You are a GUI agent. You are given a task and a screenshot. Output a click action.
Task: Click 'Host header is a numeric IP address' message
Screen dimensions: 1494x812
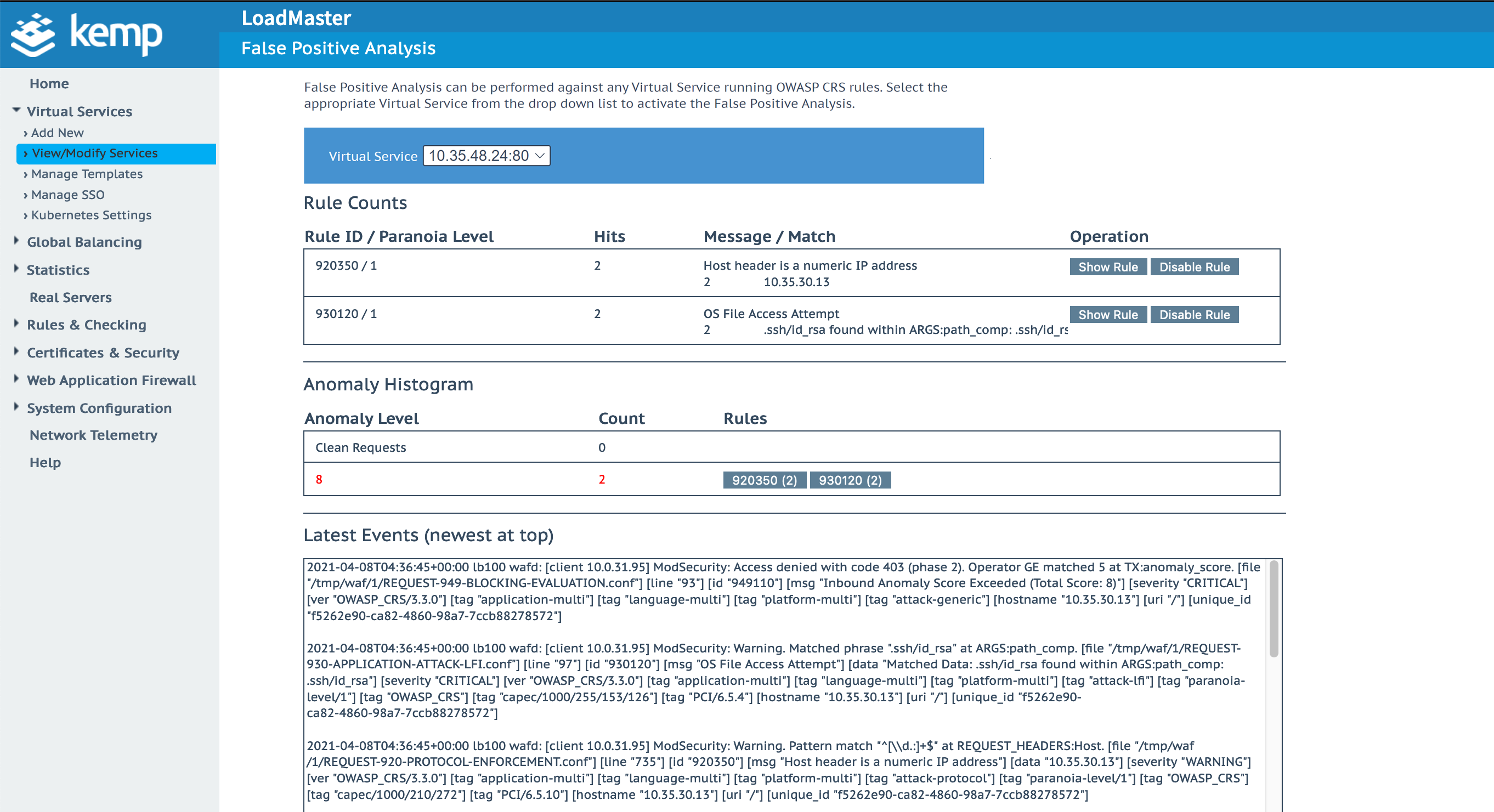coord(810,265)
